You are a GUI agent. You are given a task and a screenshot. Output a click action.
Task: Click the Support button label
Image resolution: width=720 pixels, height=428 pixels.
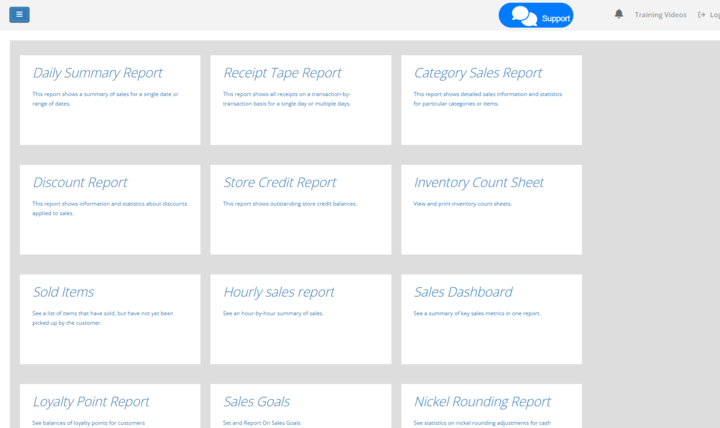pos(555,18)
